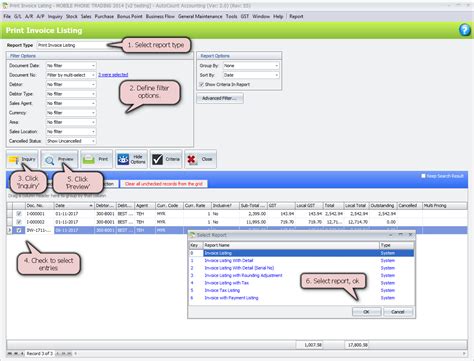
Task: Click the Multi Pricing column header
Action: click(x=445, y=206)
